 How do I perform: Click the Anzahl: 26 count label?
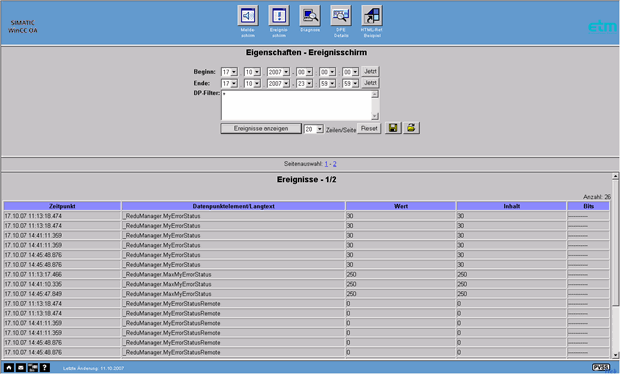point(597,197)
